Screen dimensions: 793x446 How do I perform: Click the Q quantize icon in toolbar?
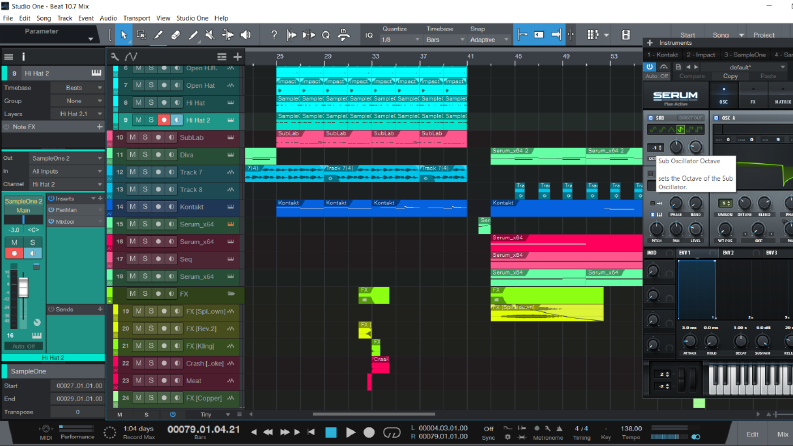pos(326,35)
